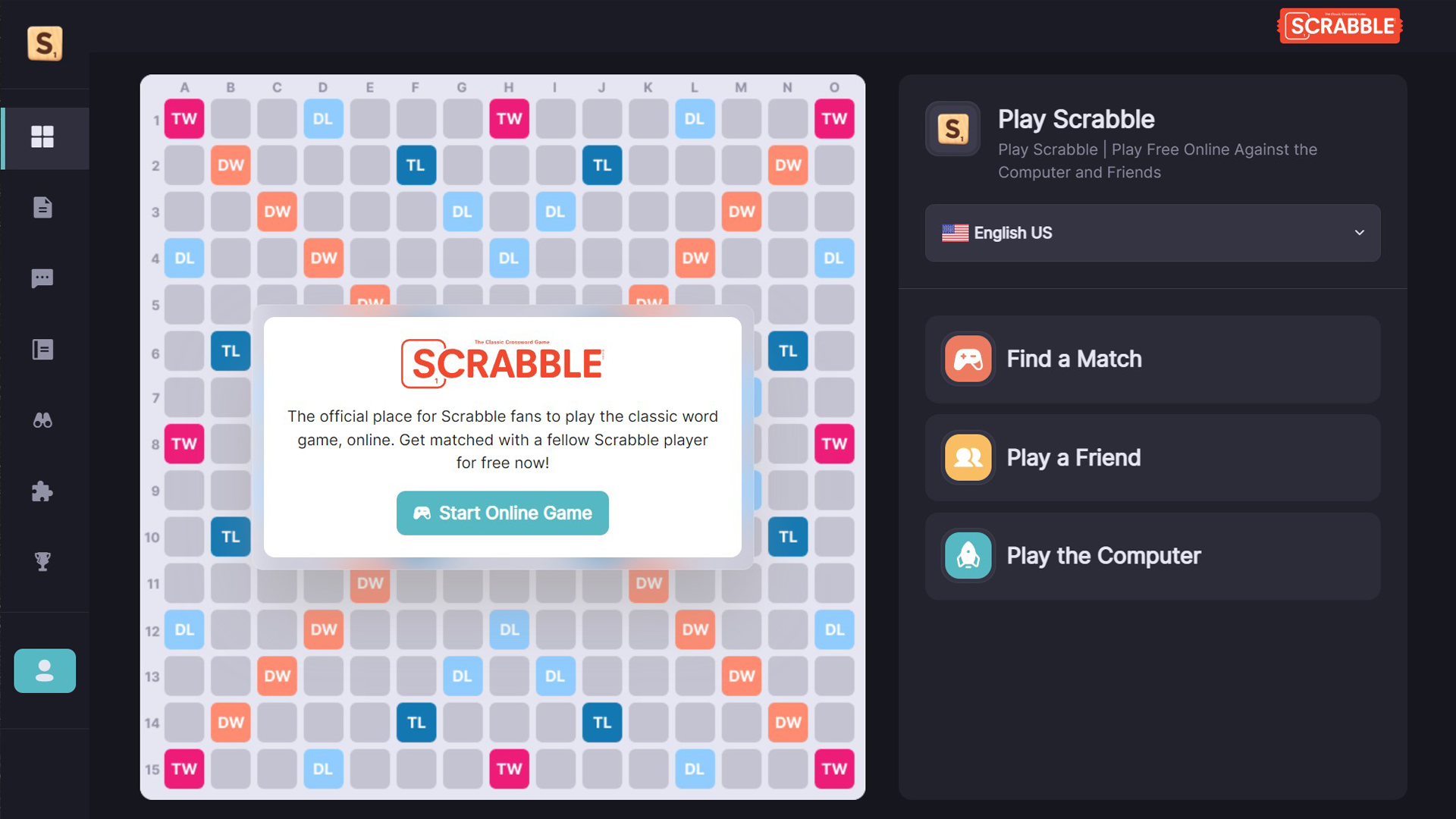Click the dashboard grid icon in sidebar
Viewport: 1456px width, 819px height.
pos(43,136)
